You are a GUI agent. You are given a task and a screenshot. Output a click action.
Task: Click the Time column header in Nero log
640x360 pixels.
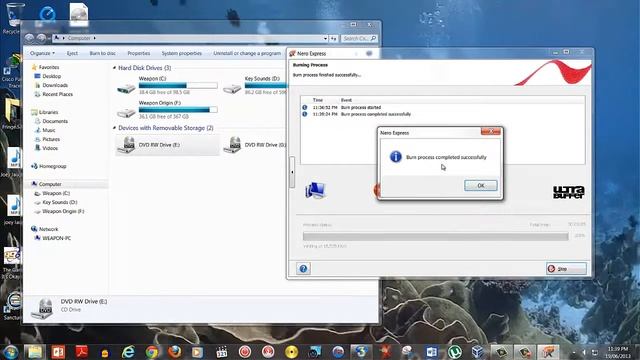pos(318,100)
